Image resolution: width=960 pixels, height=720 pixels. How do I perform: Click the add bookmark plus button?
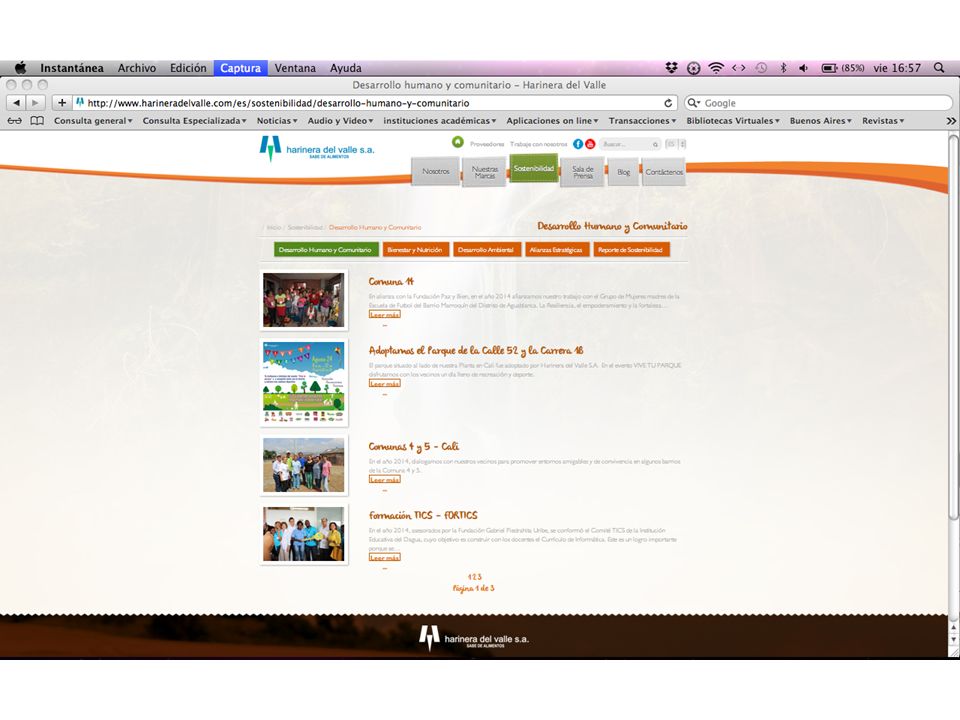tap(62, 103)
